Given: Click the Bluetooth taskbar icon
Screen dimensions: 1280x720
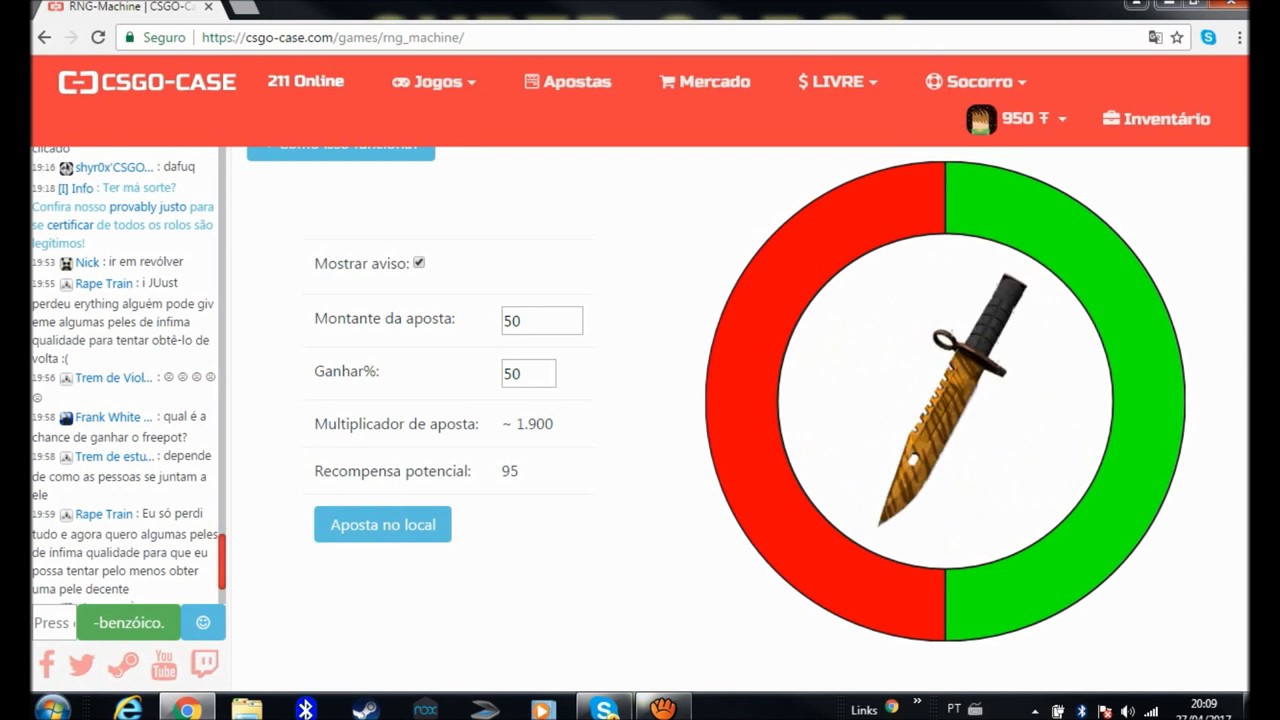Looking at the screenshot, I should coord(306,708).
